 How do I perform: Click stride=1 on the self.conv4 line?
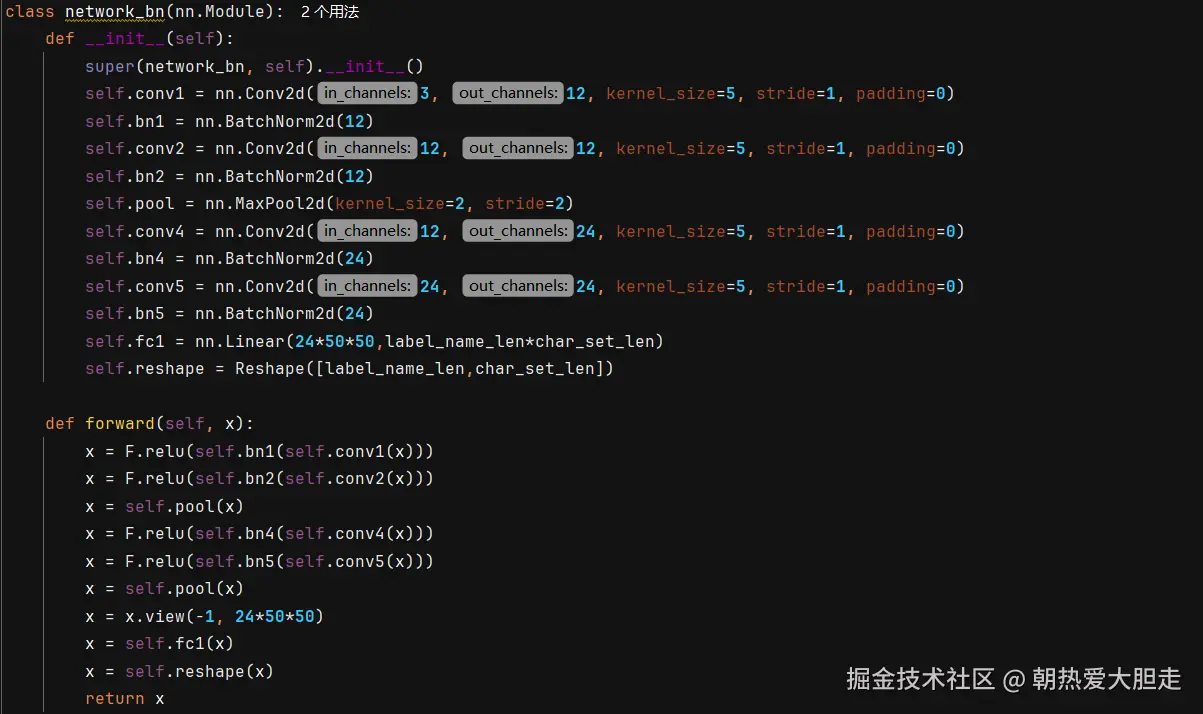pyautogui.click(x=806, y=232)
